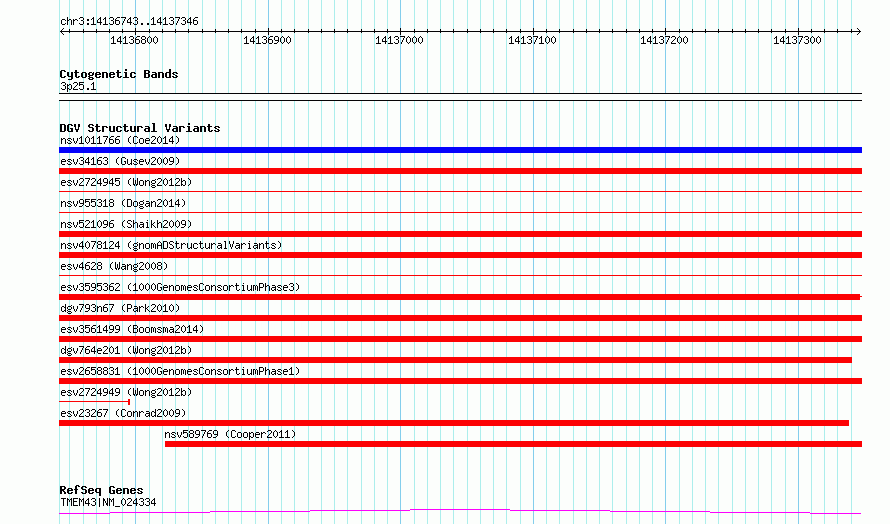Click the Cytogenetic Bands track title
Viewport: 890px width, 524px height.
click(119, 74)
